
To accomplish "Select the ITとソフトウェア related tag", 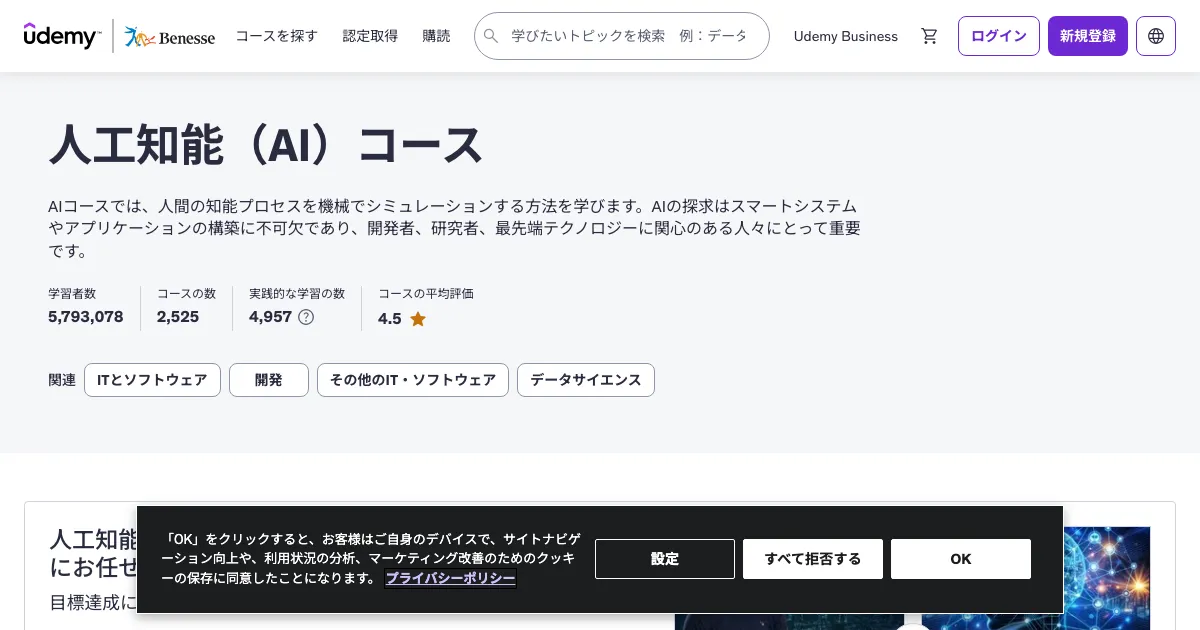I will (x=152, y=380).
